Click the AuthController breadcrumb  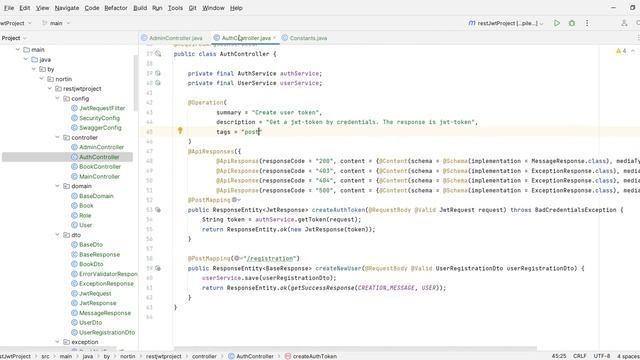coord(251,356)
